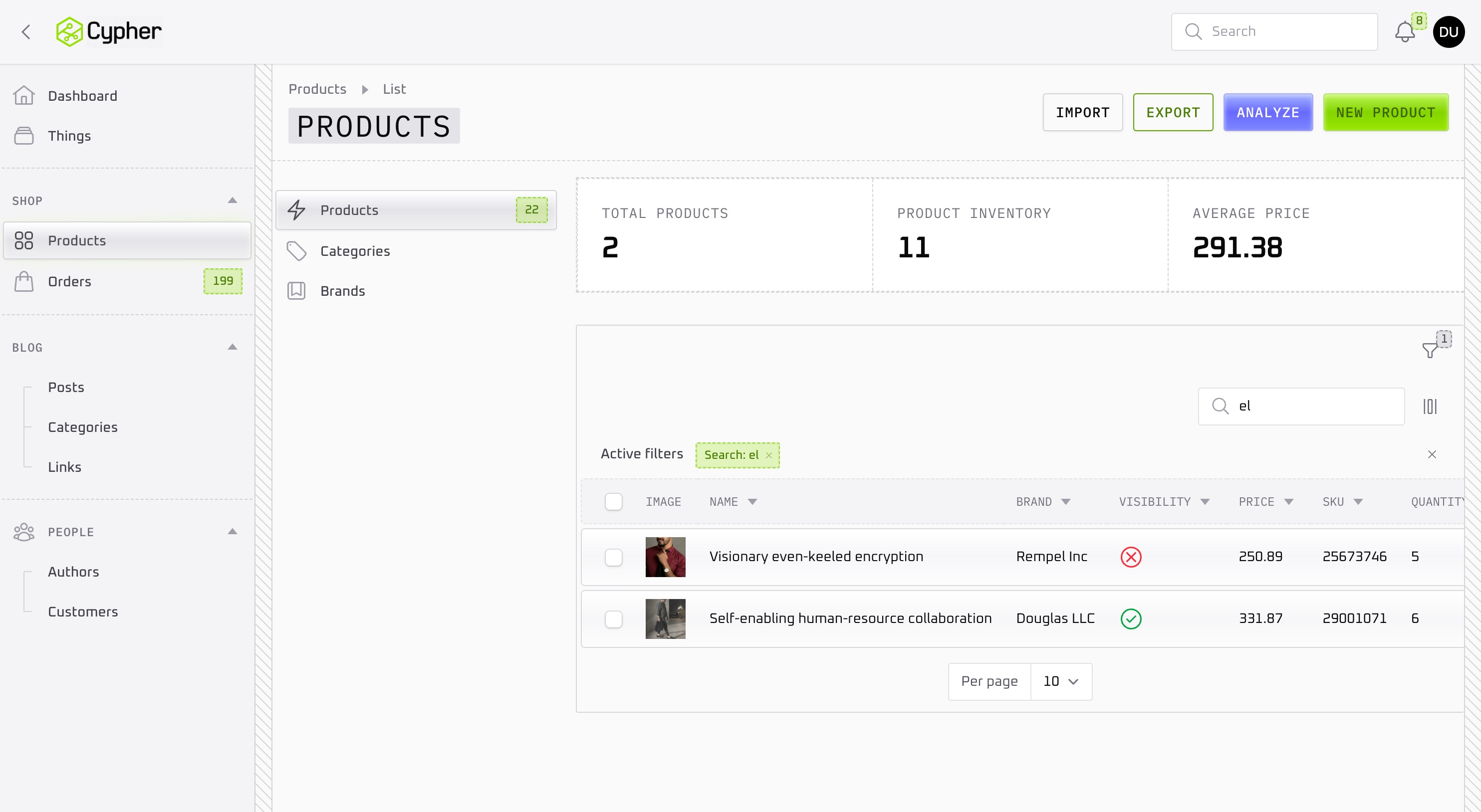The width and height of the screenshot is (1481, 812).
Task: Click the magnifier in table search
Action: coord(1220,406)
